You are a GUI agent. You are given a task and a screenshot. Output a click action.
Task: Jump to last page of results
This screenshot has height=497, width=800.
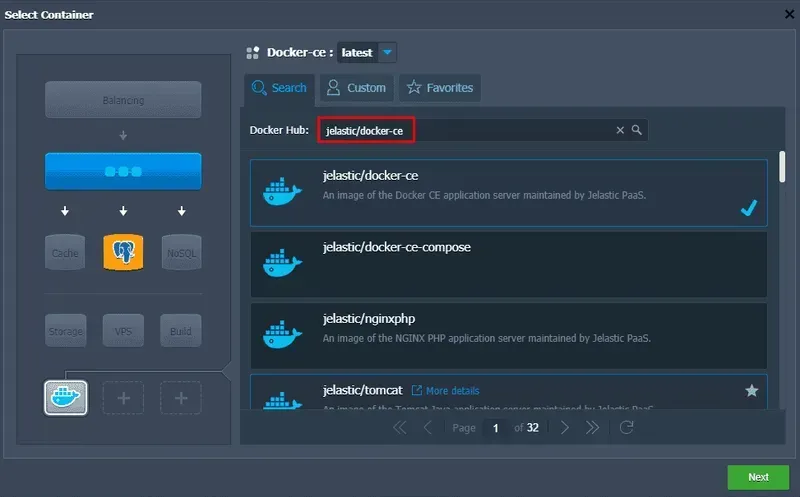[x=593, y=427]
